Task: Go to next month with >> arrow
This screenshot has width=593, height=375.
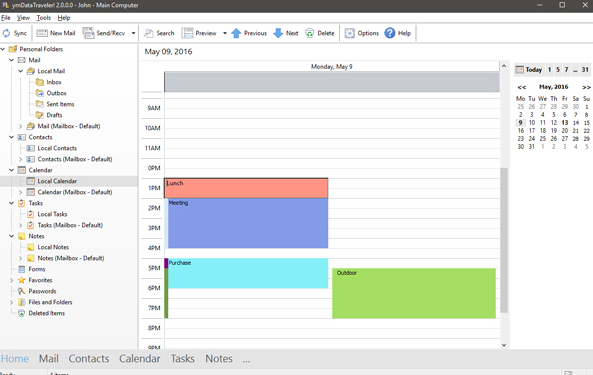Action: coord(586,87)
